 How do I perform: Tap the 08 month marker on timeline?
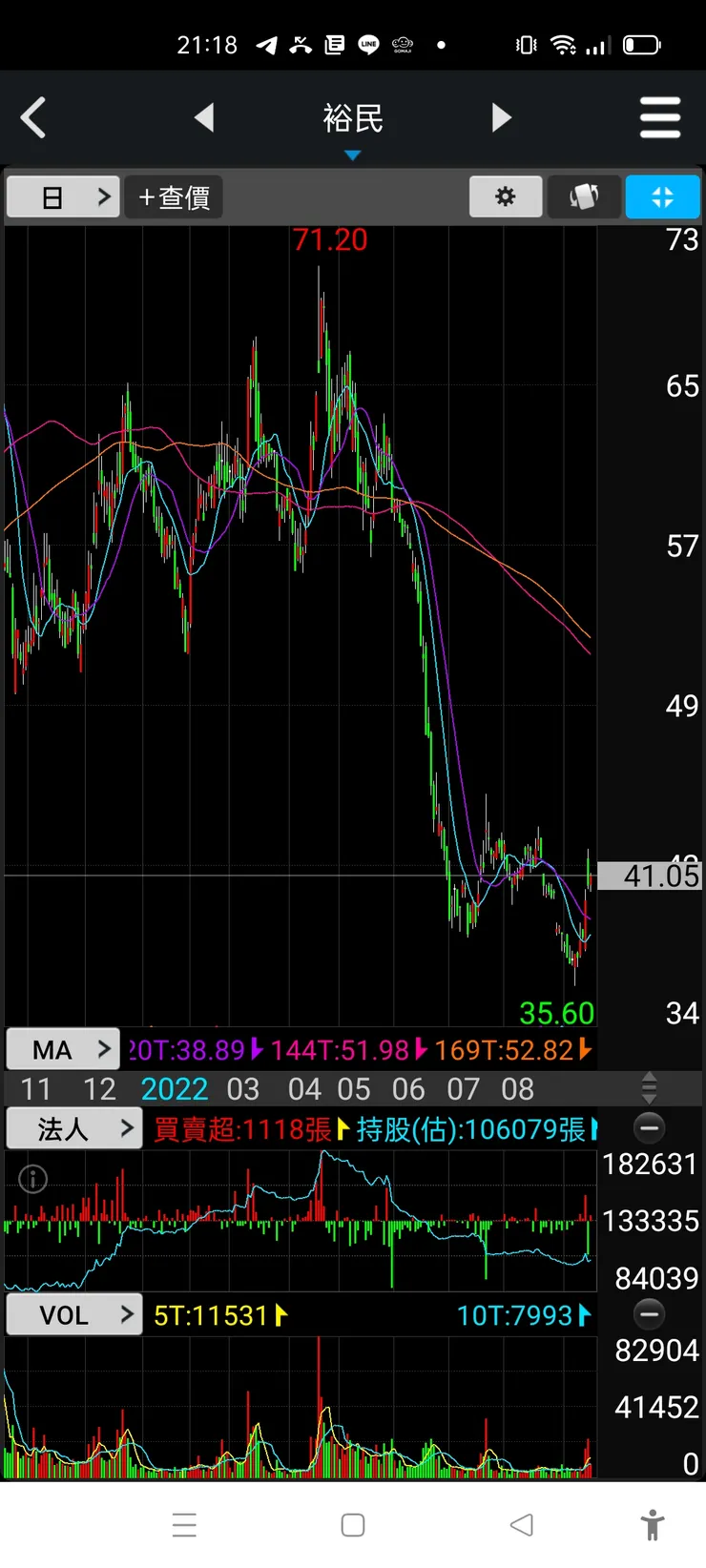click(x=518, y=1089)
